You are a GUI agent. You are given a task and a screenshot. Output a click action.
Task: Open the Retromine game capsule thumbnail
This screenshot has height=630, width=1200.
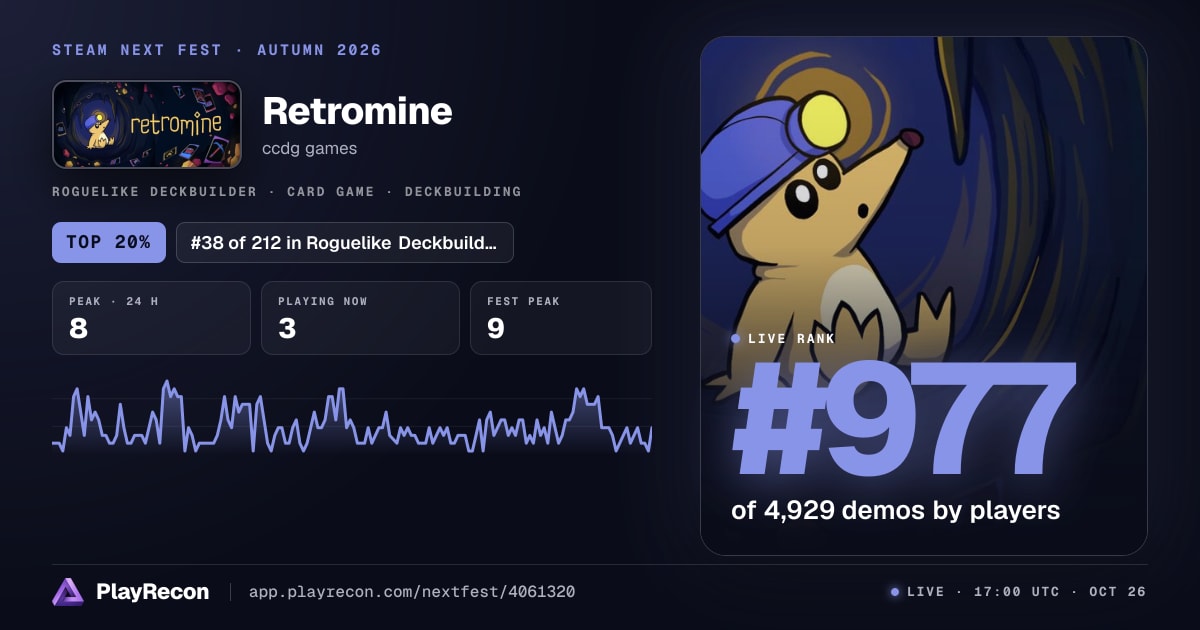[147, 124]
